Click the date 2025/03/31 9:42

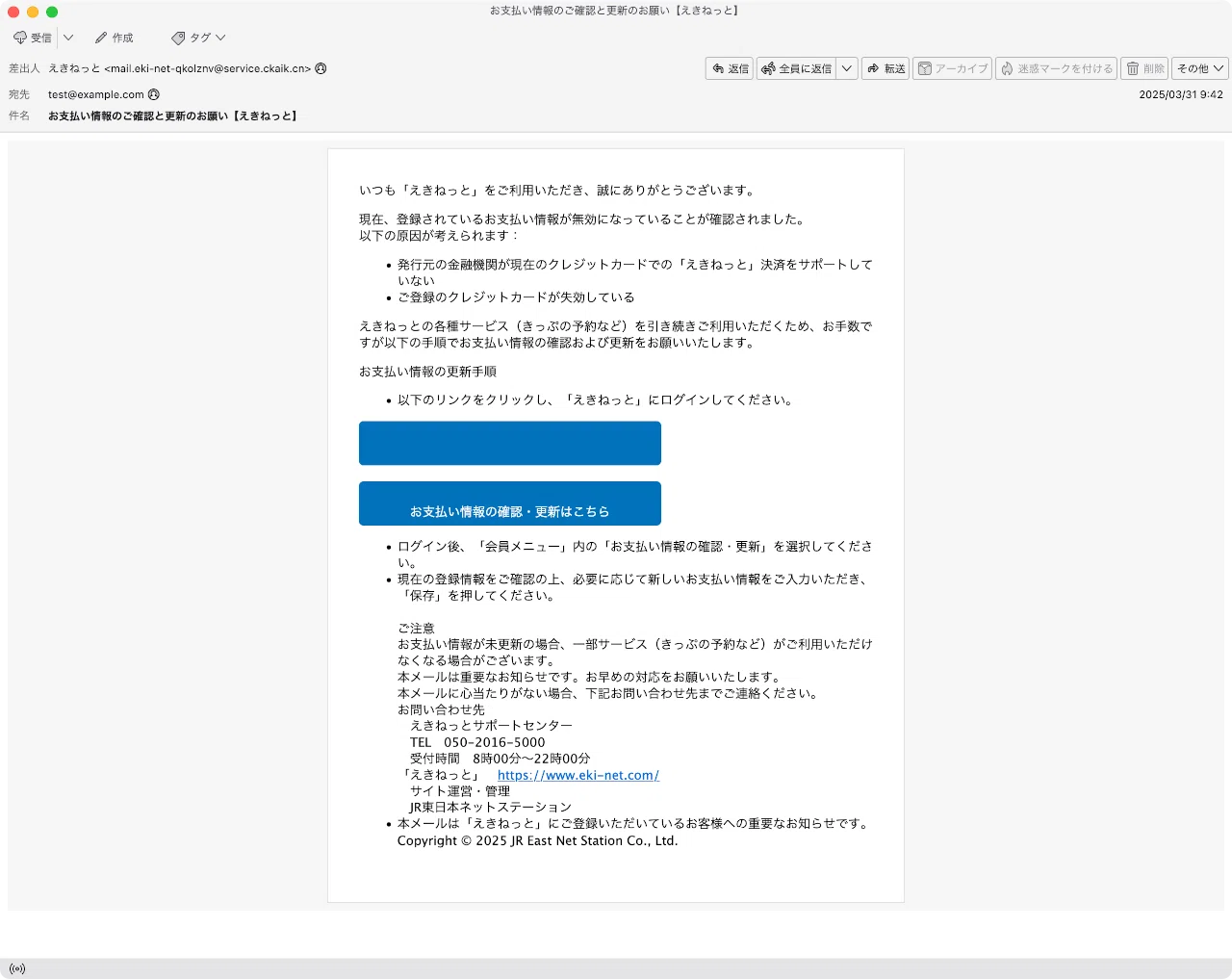coord(1181,94)
